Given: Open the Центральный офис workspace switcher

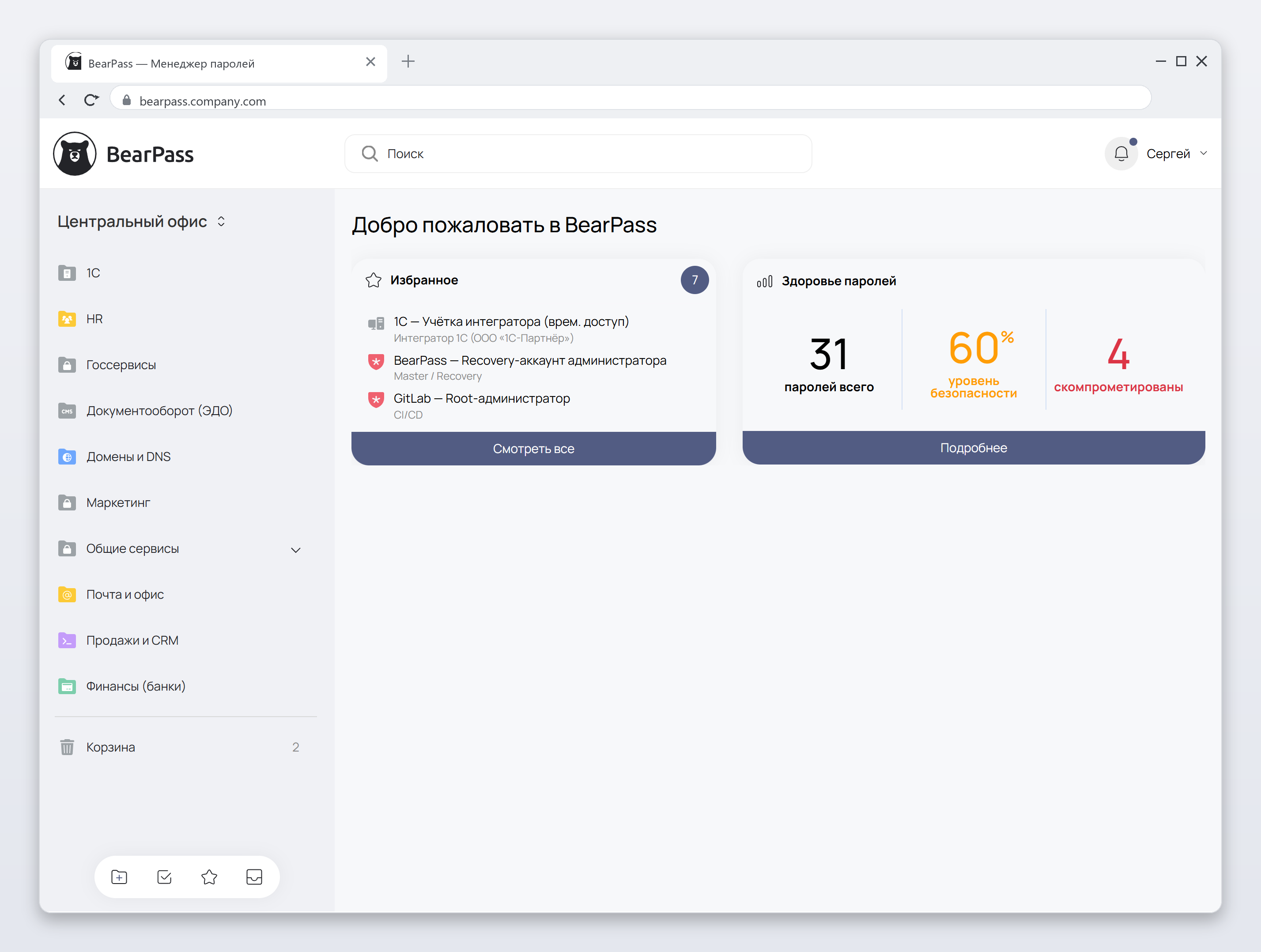Looking at the screenshot, I should 141,221.
